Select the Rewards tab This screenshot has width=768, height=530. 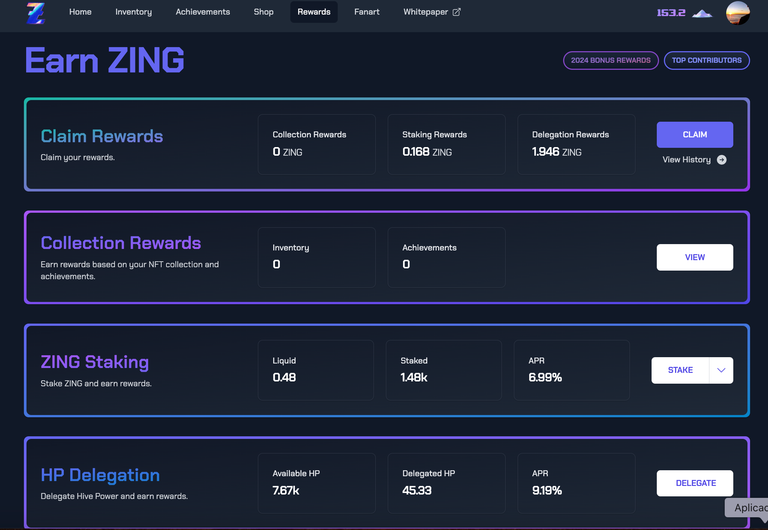point(314,12)
